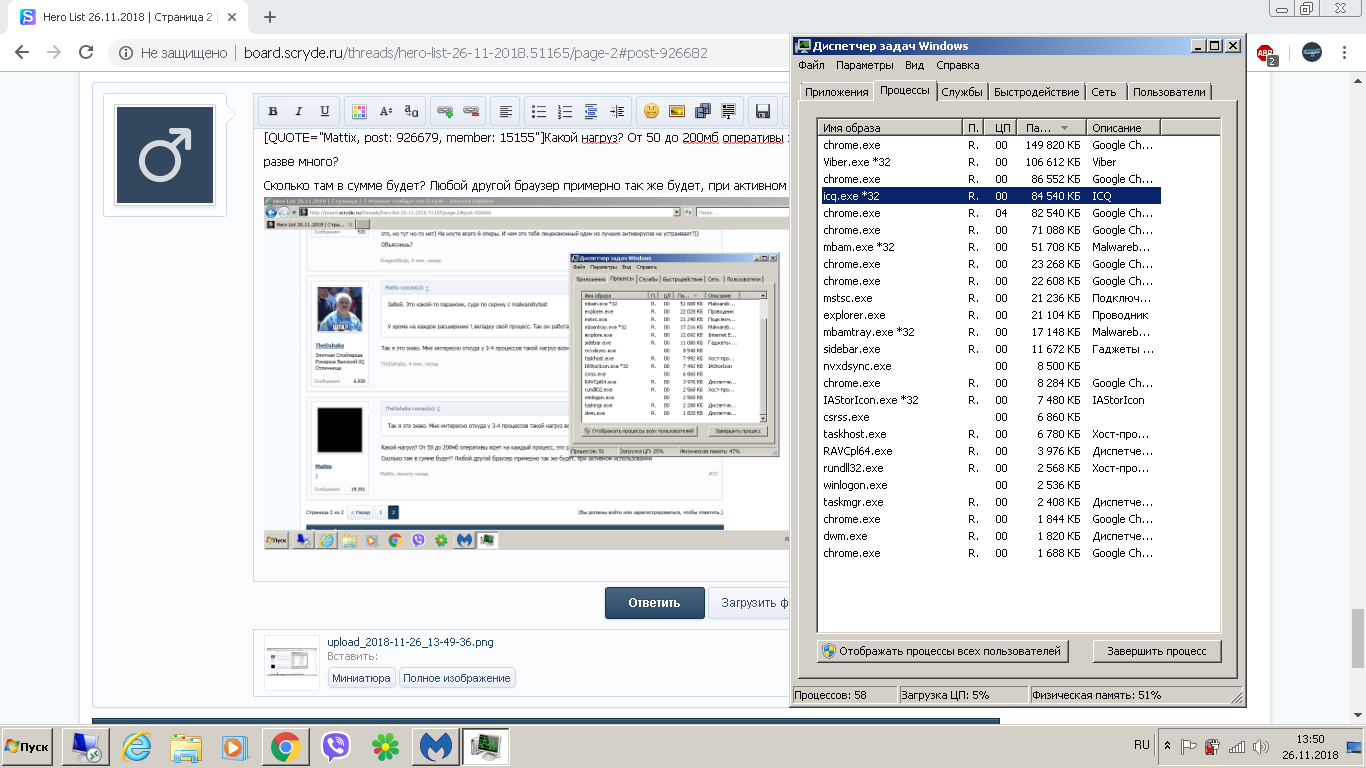This screenshot has height=768, width=1366.
Task: Click the insert image icon in editor
Action: pyautogui.click(x=677, y=111)
